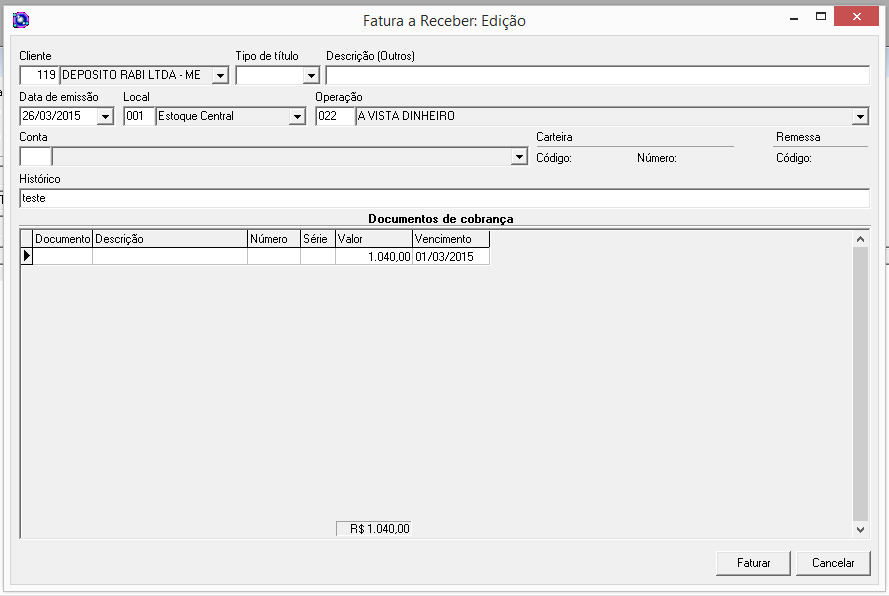Click the Documento column header
The image size is (889, 596).
(63, 238)
